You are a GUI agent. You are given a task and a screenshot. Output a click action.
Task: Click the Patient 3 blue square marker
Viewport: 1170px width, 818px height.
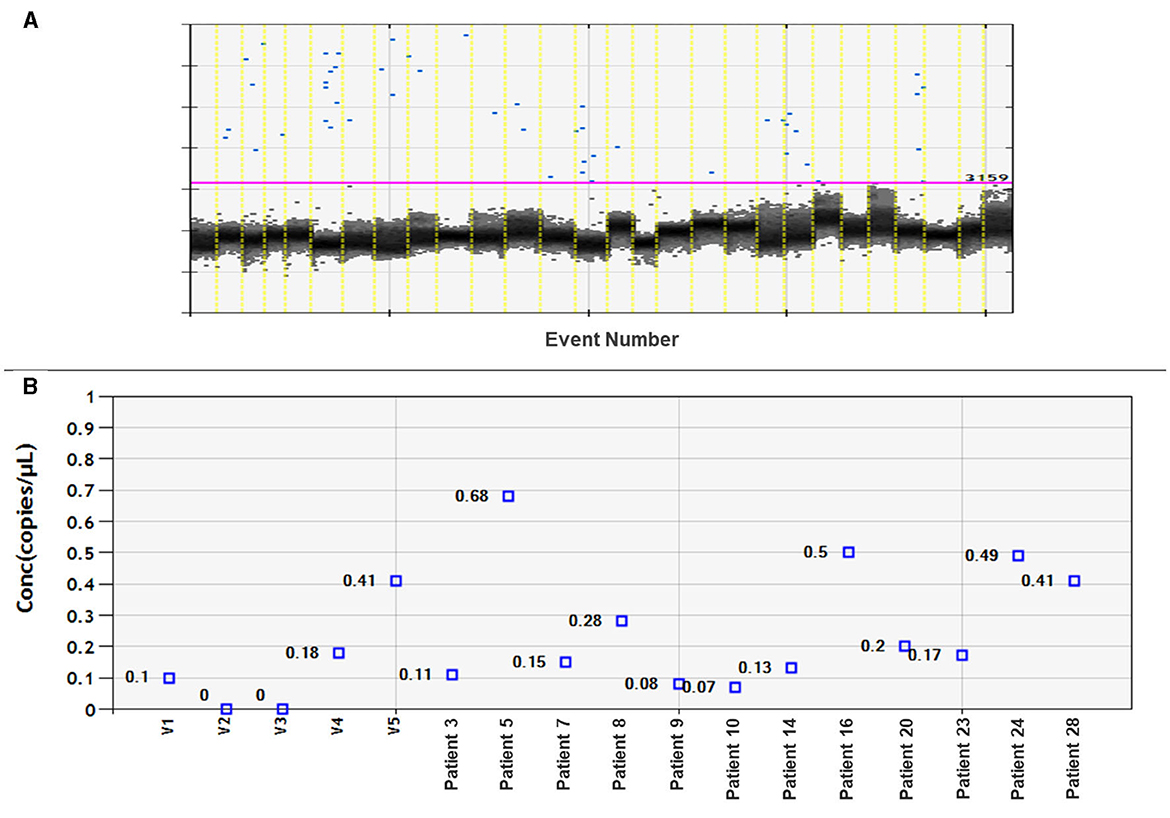tap(452, 675)
